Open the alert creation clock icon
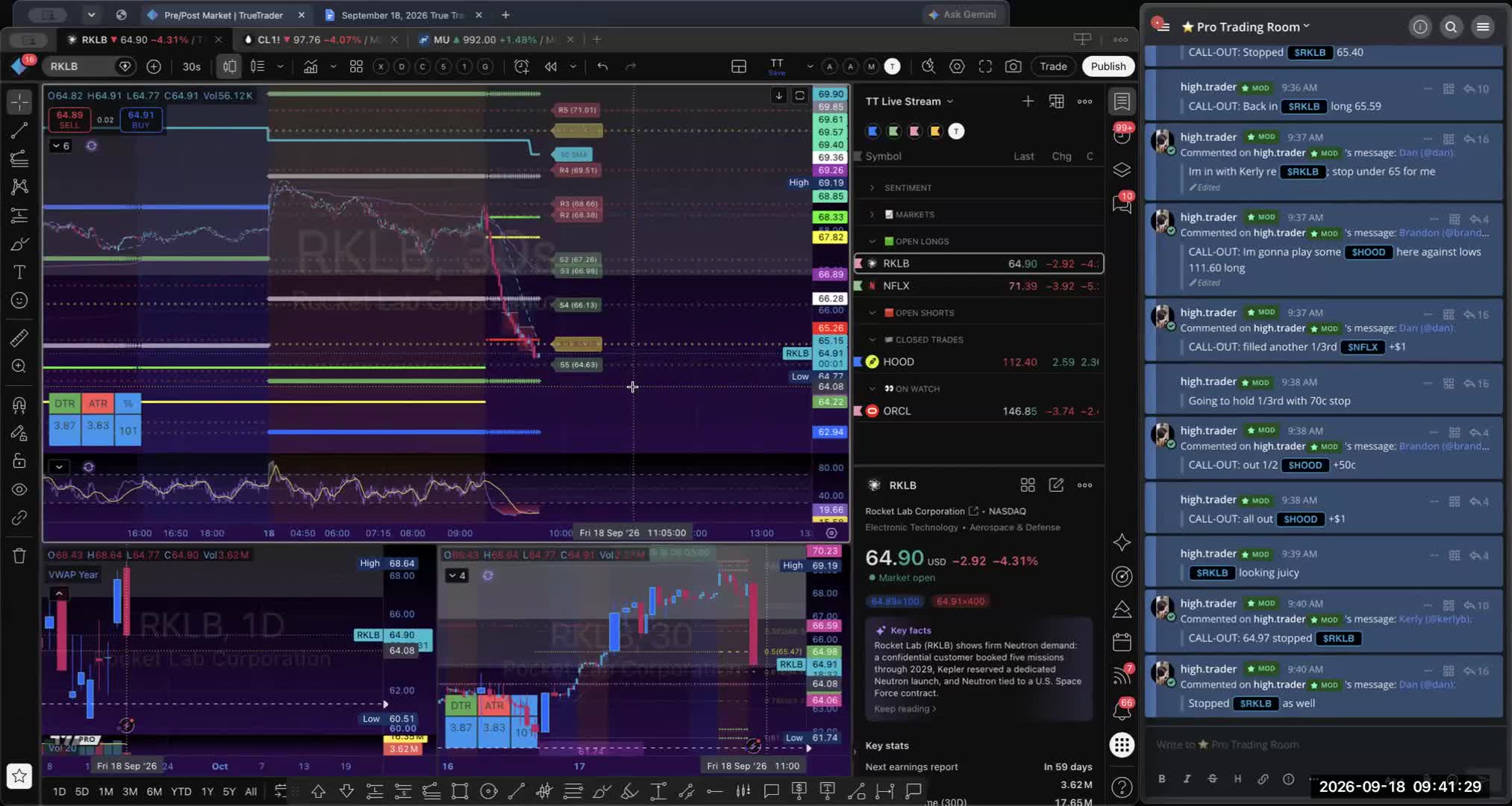The image size is (1512, 806). click(x=522, y=66)
